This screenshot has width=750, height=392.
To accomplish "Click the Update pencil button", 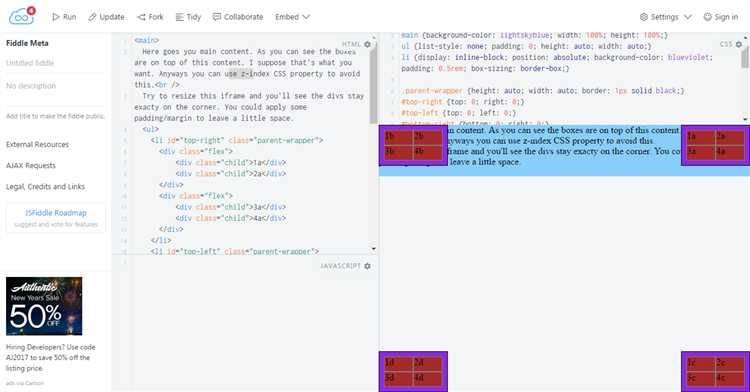I will (106, 17).
